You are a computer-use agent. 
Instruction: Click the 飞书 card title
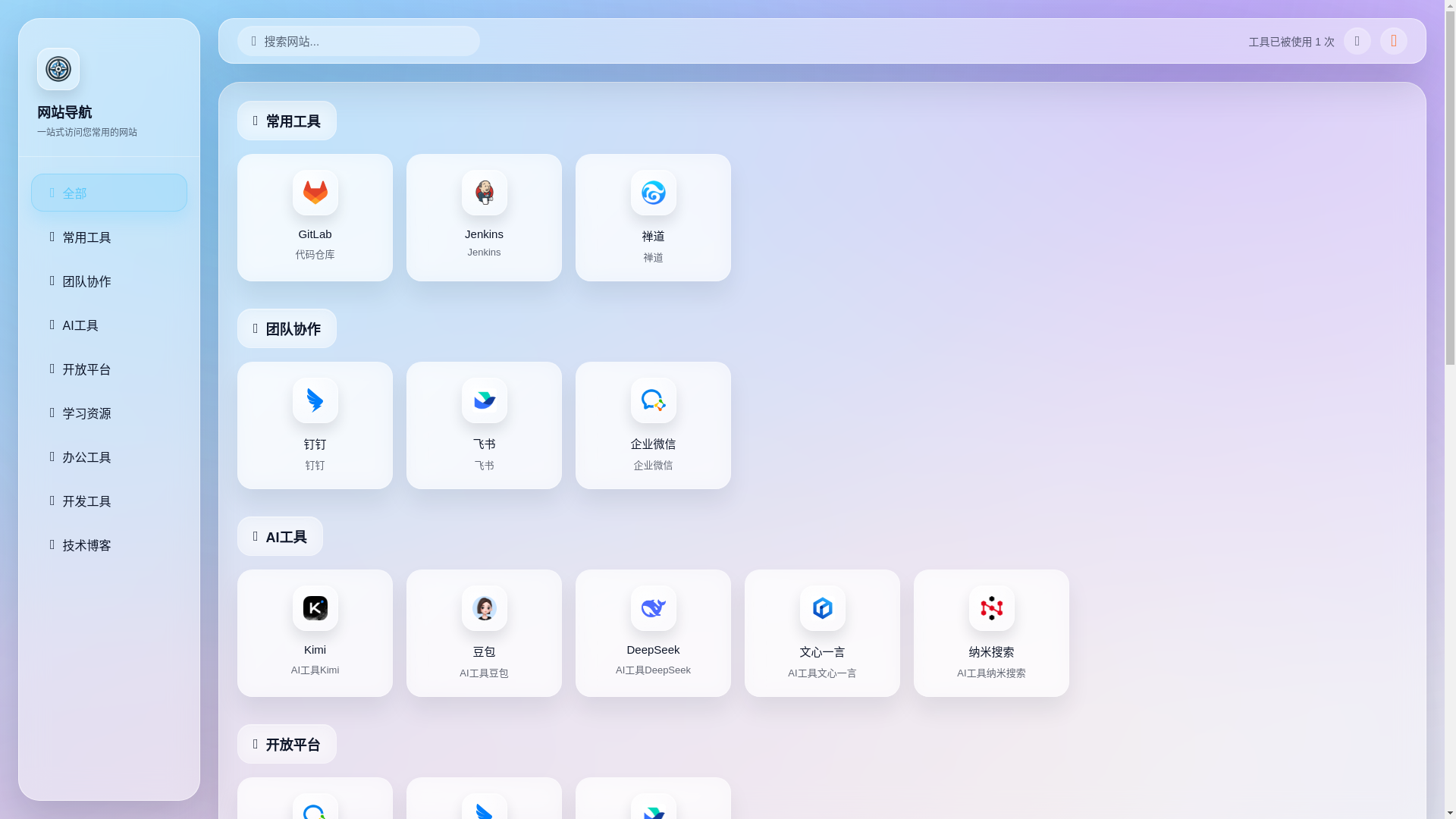(484, 444)
